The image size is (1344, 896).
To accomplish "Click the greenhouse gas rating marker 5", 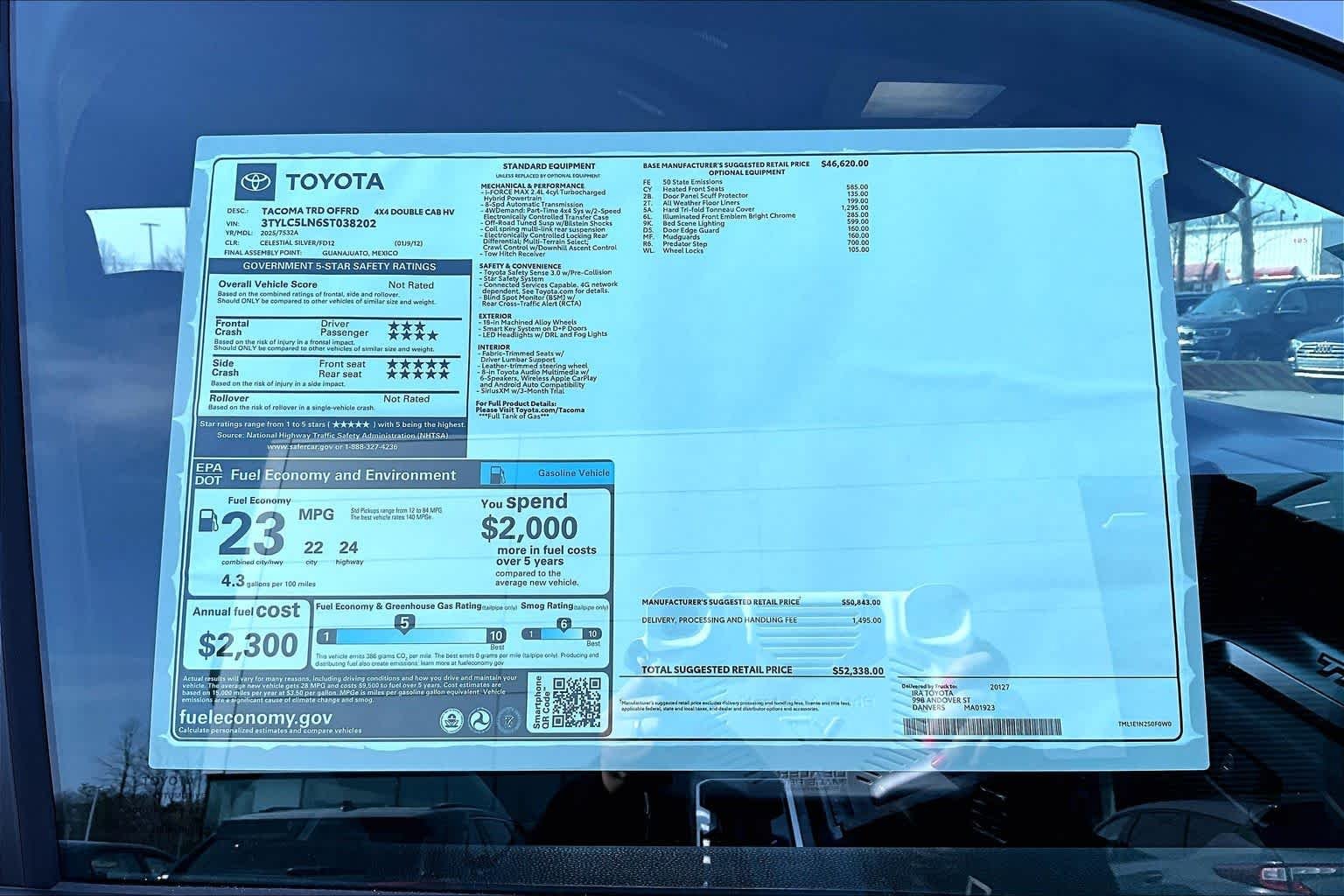I will point(404,623).
